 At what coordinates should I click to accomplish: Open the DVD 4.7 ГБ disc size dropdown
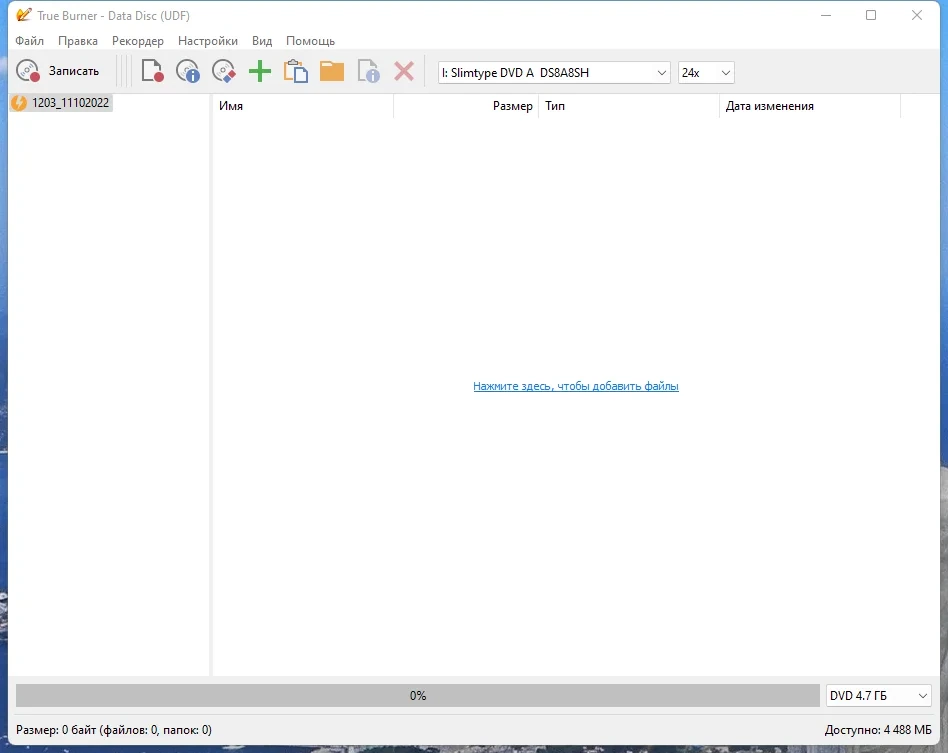pyautogui.click(x=878, y=696)
